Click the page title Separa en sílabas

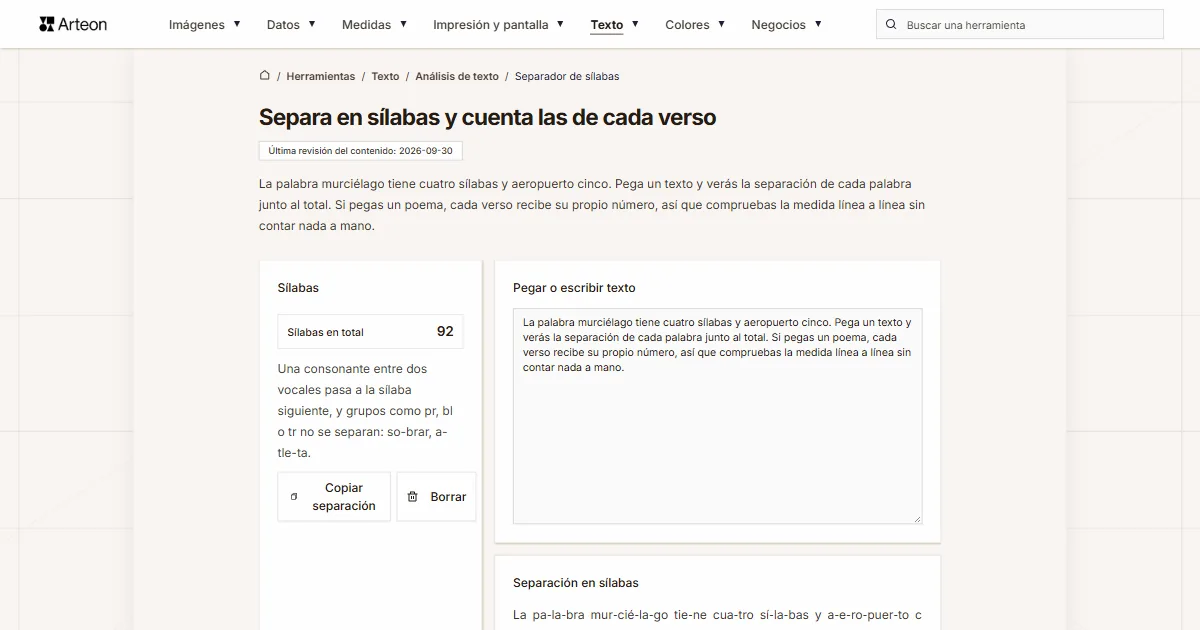coord(488,117)
